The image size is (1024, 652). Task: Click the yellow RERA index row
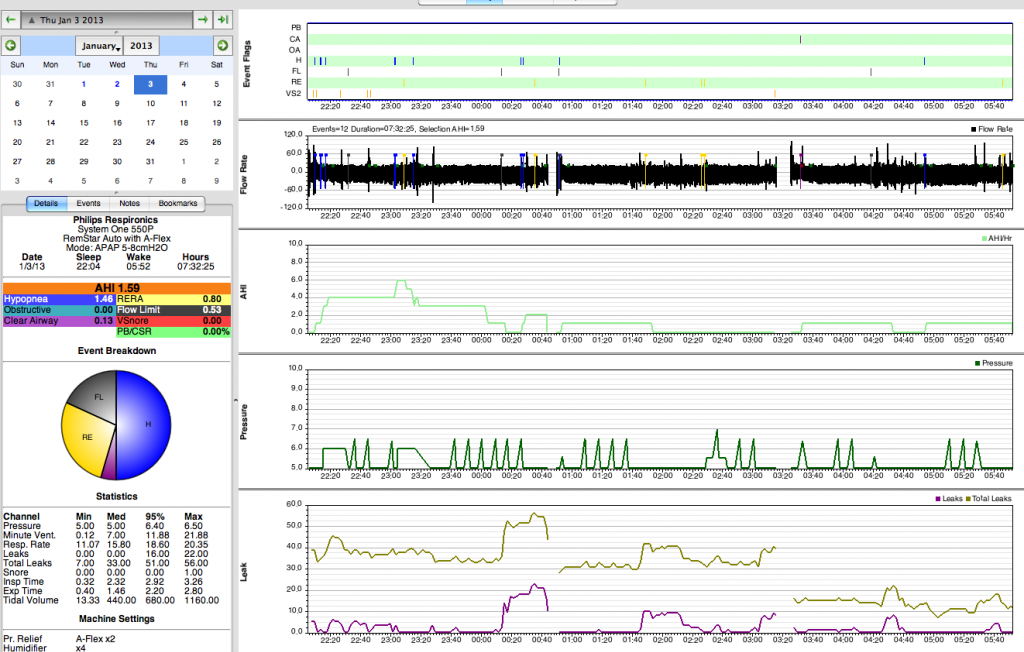pyautogui.click(x=173, y=299)
